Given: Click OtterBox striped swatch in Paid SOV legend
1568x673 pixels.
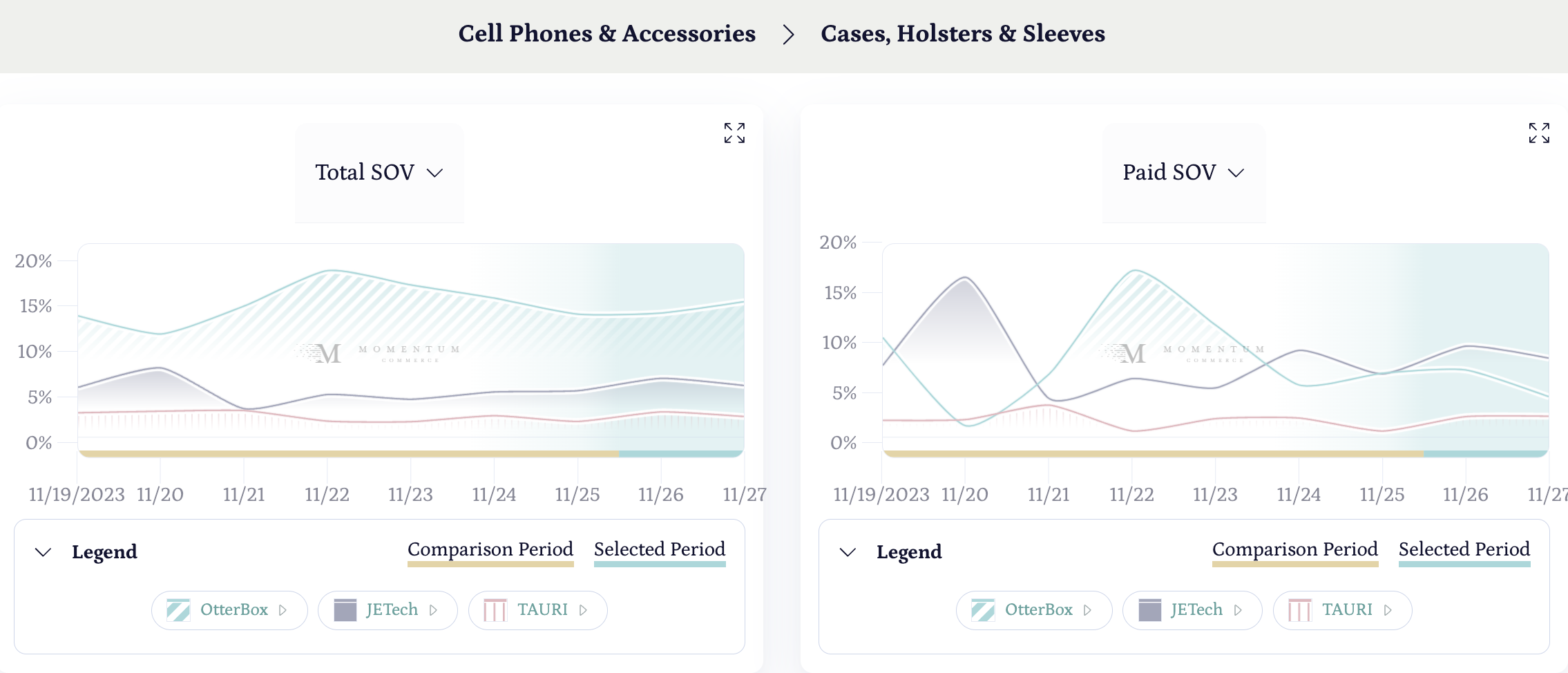Looking at the screenshot, I should pyautogui.click(x=983, y=610).
